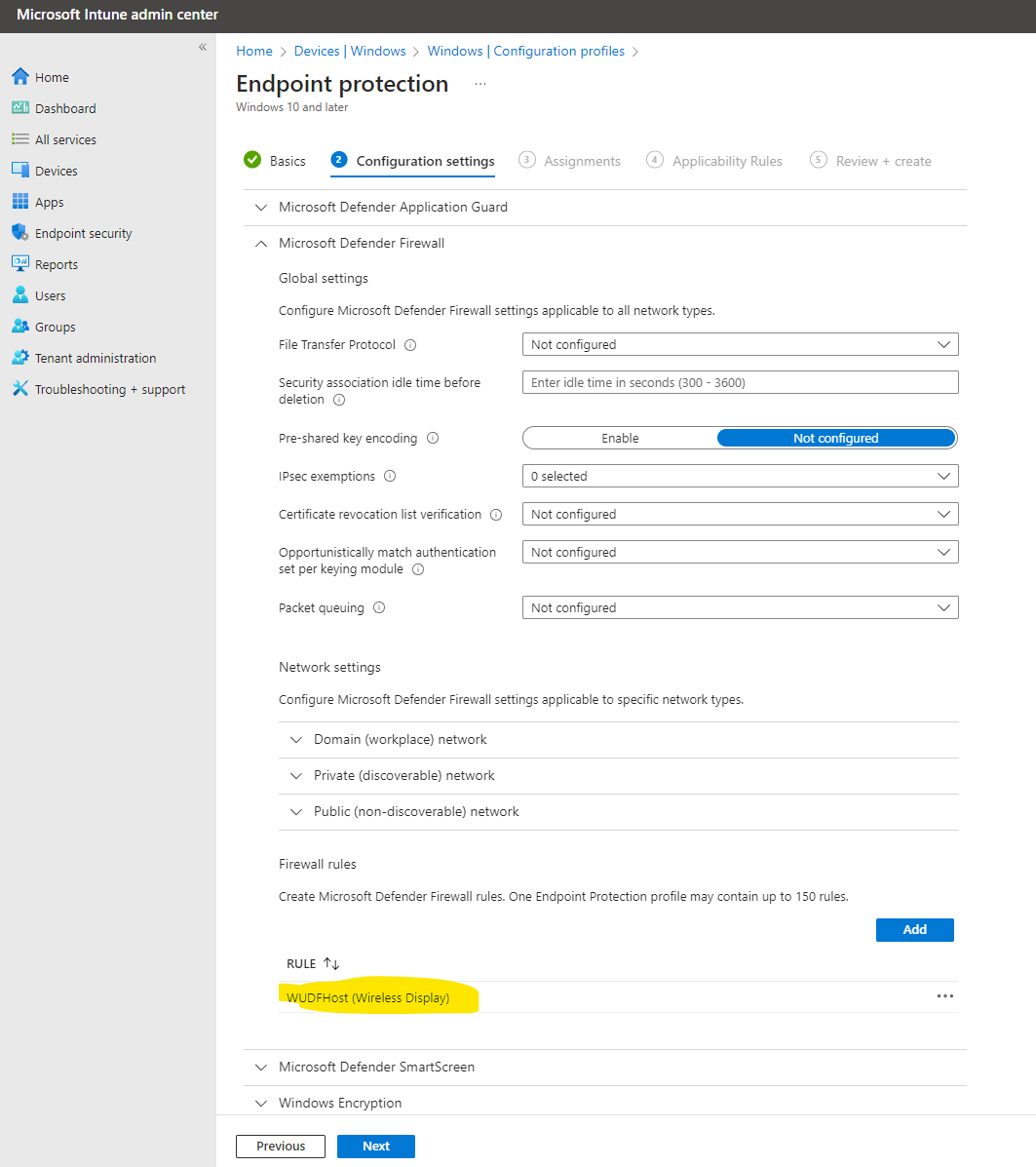
Task: Open the File Transfer Protocol dropdown
Action: 740,344
